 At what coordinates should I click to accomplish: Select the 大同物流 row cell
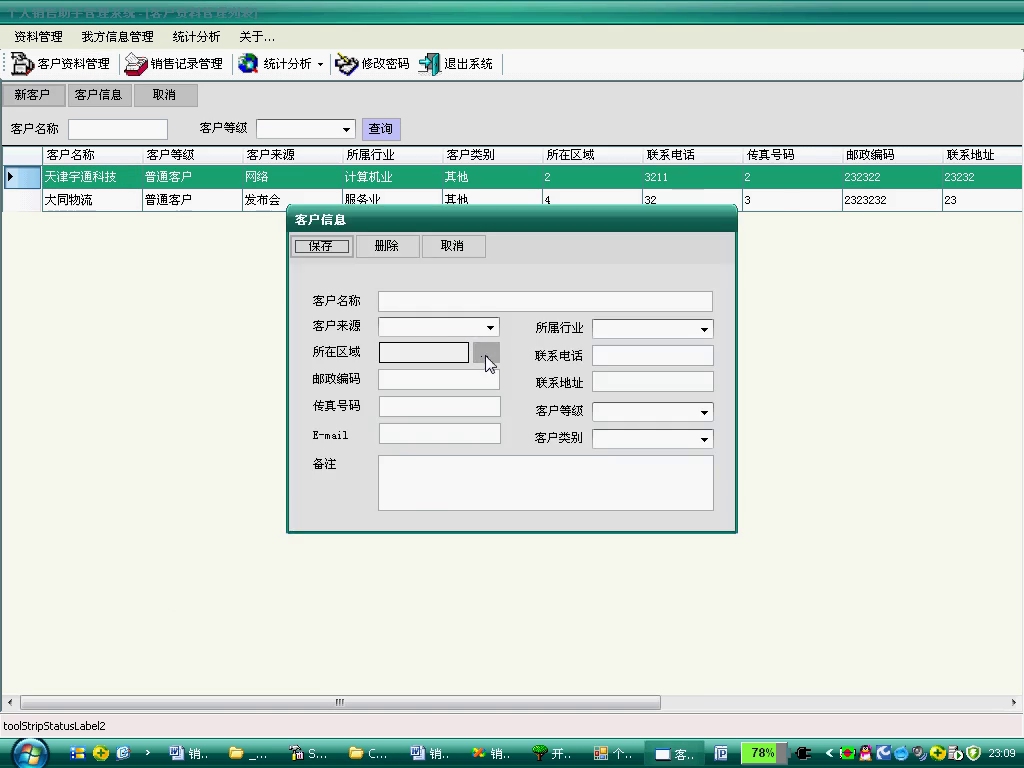92,200
